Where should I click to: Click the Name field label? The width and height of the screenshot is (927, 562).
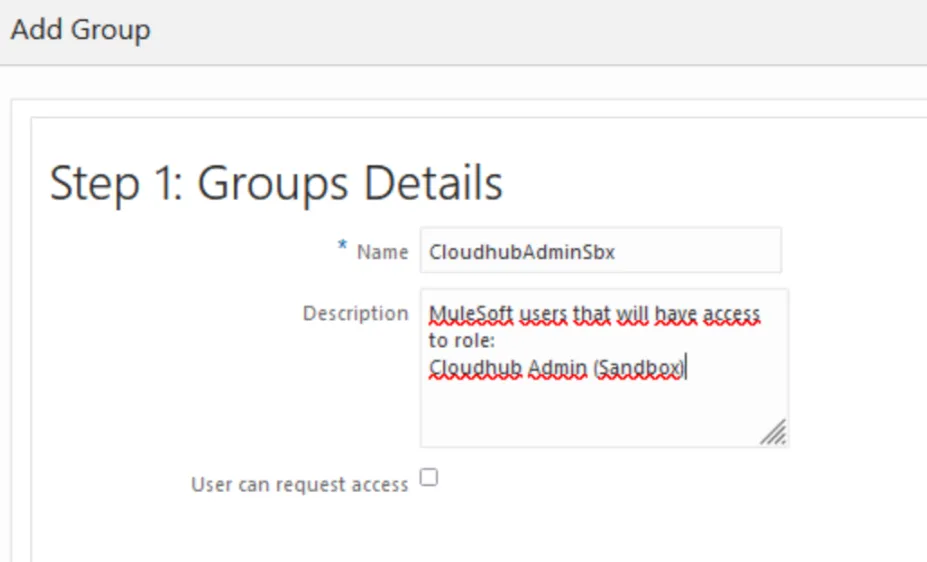(382, 252)
